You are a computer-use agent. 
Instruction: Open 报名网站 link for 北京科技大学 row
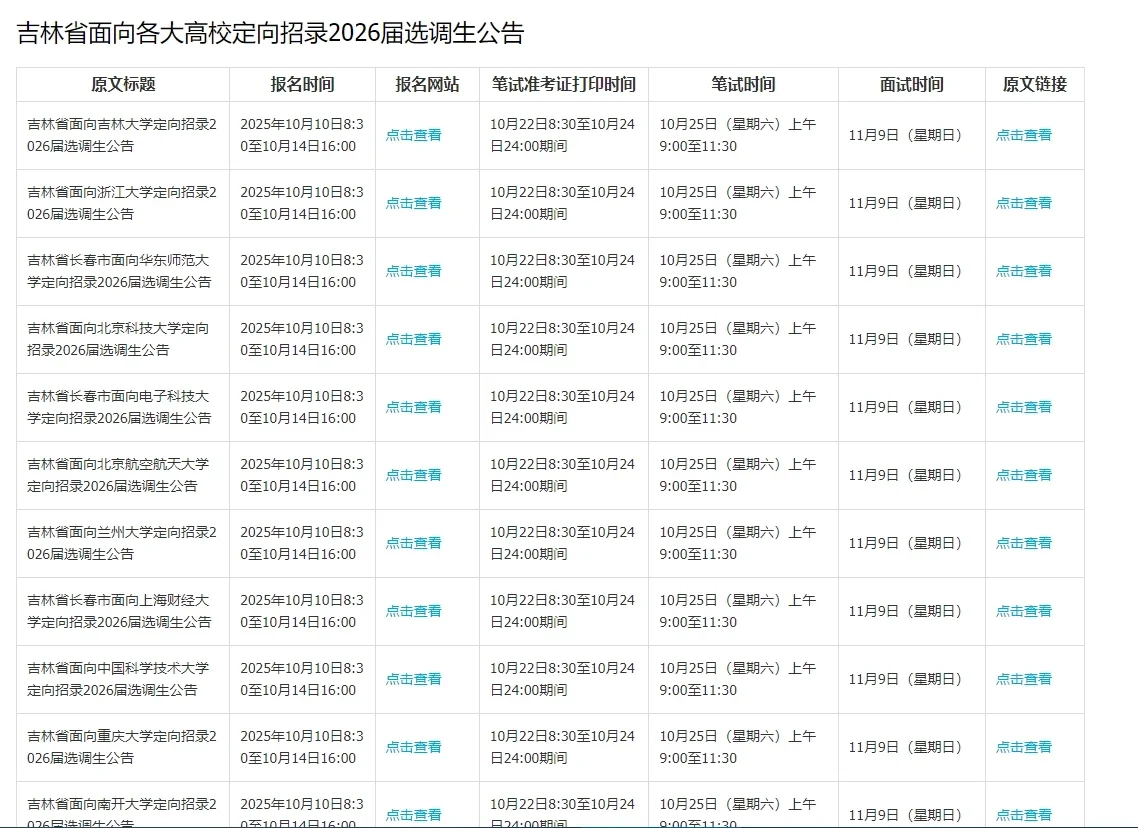[414, 339]
